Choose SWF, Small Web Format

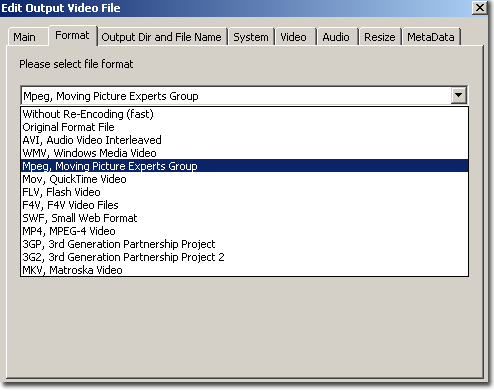(x=245, y=218)
